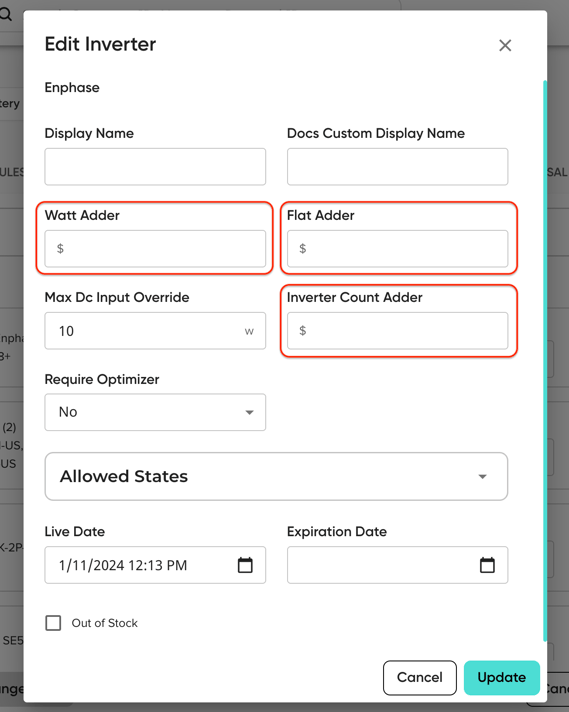Close the Edit Inverter dialog
Image resolution: width=569 pixels, height=712 pixels.
[505, 45]
